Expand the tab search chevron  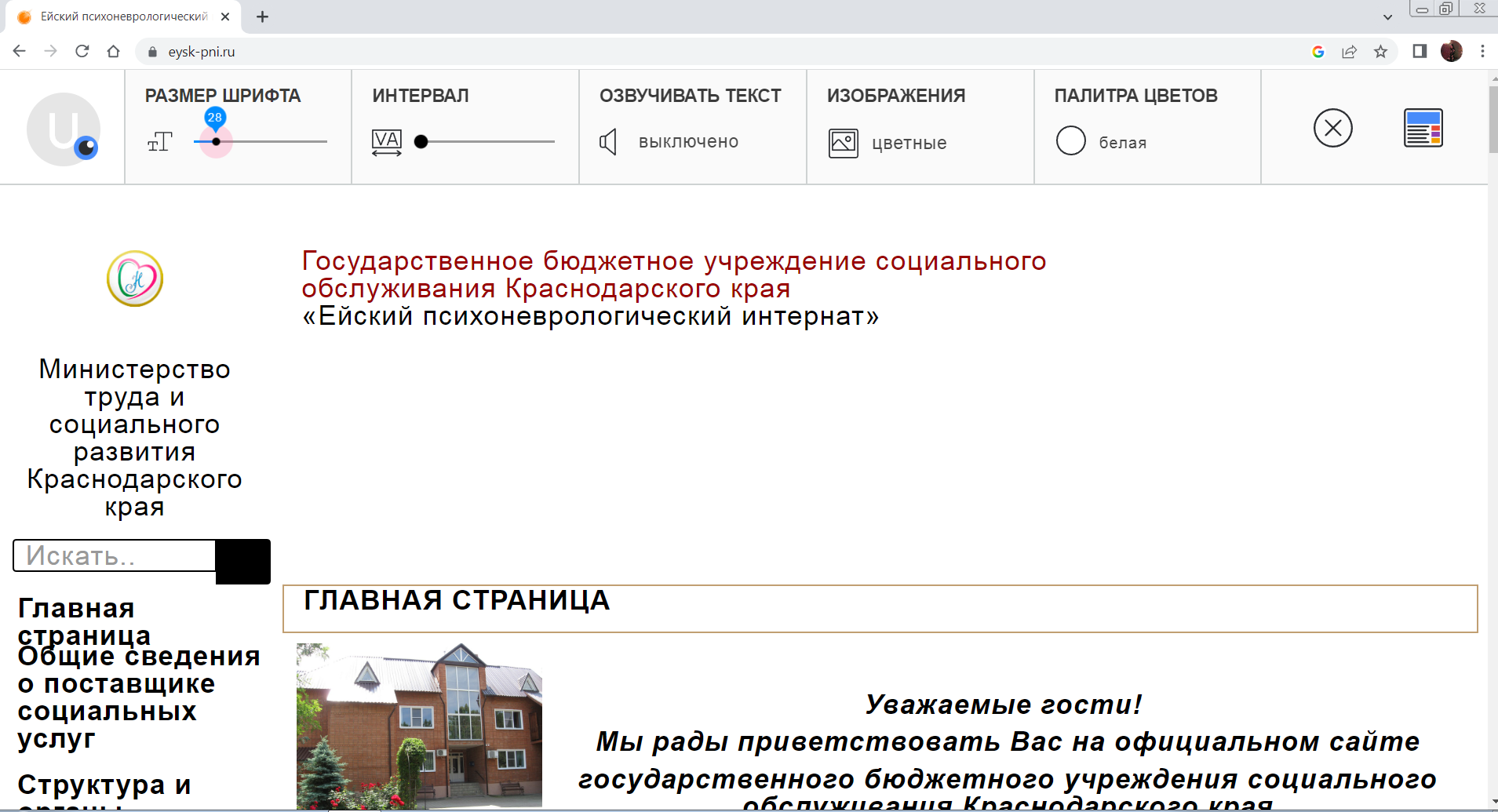point(1387,16)
